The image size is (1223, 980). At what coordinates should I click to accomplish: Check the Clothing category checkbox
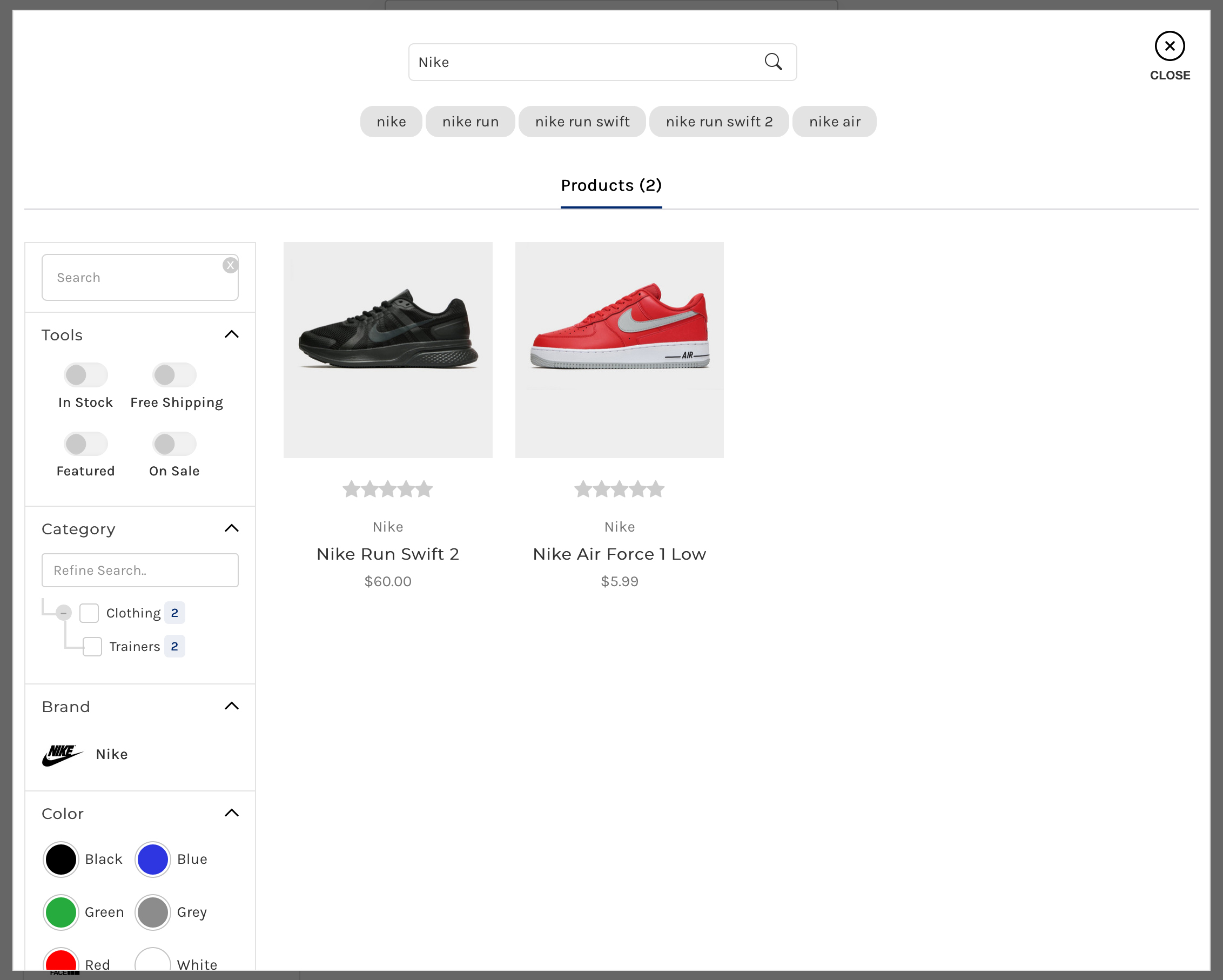89,613
